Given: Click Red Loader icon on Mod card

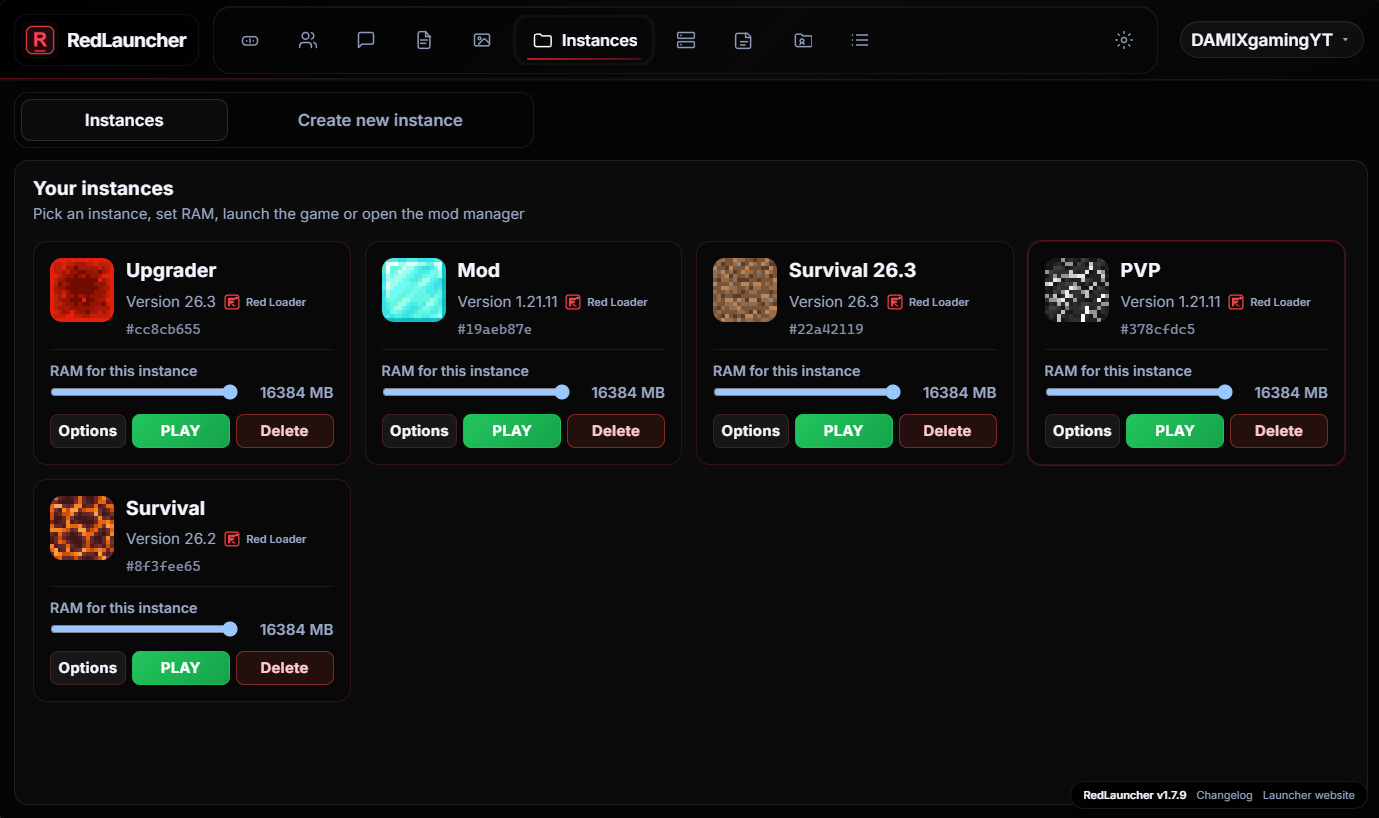Looking at the screenshot, I should coord(573,302).
